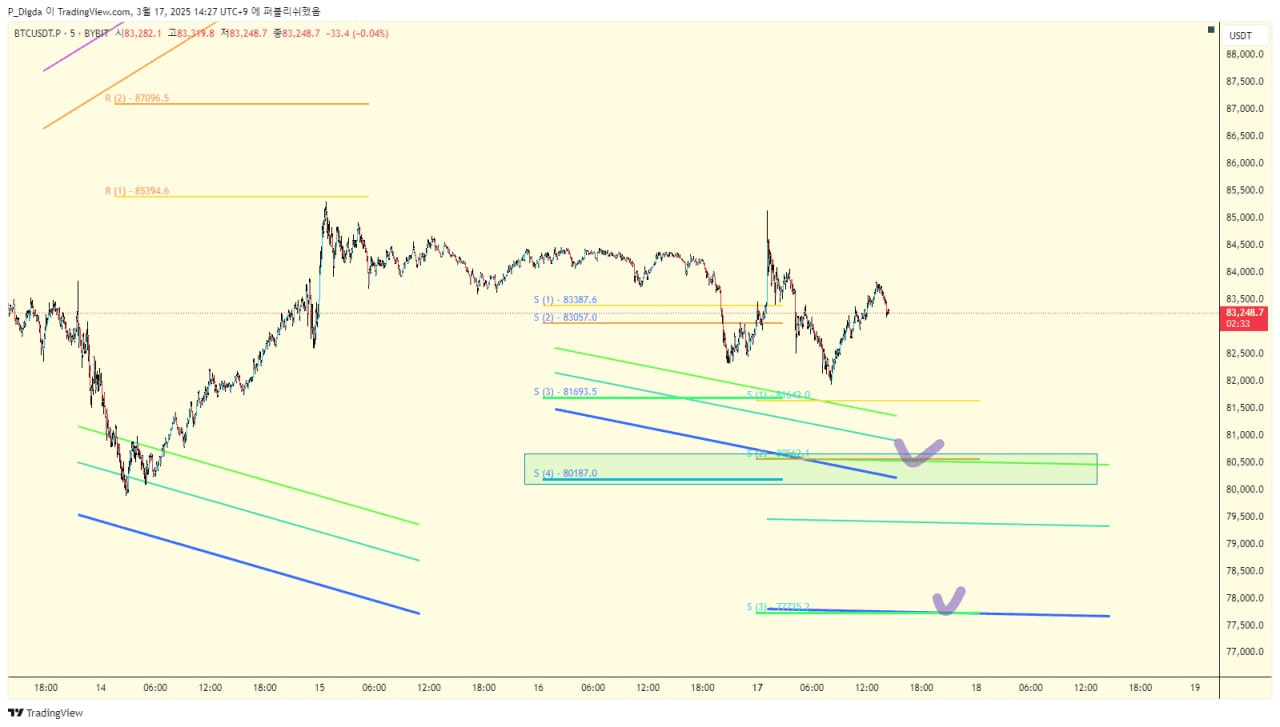
Task: Select the S (2) - 83057.0 support label
Action: tap(565, 317)
